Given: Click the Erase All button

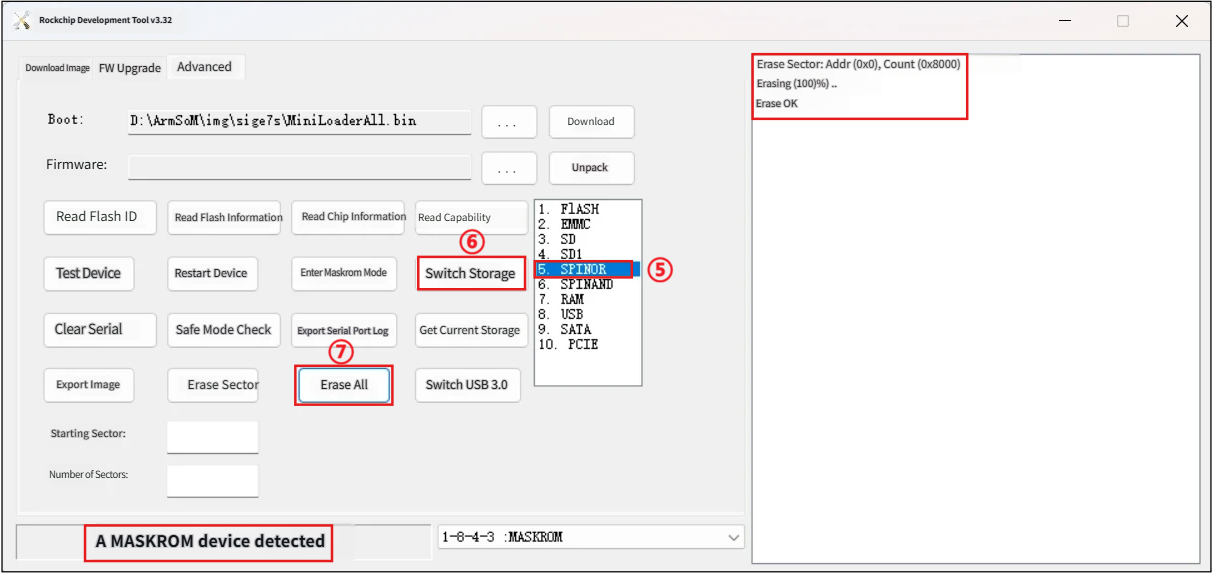Looking at the screenshot, I should tap(343, 385).
